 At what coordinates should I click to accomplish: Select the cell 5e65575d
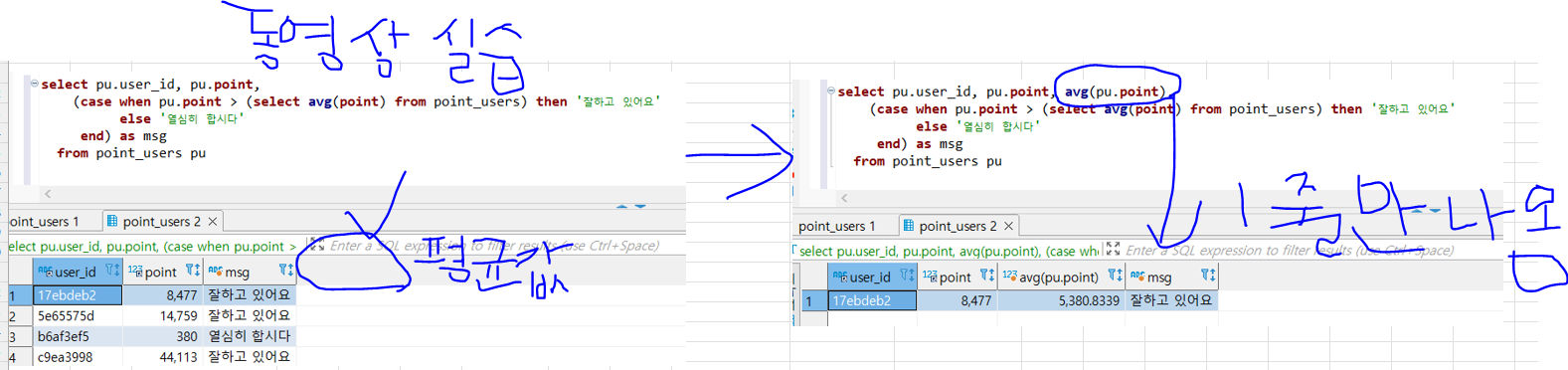coord(78,315)
